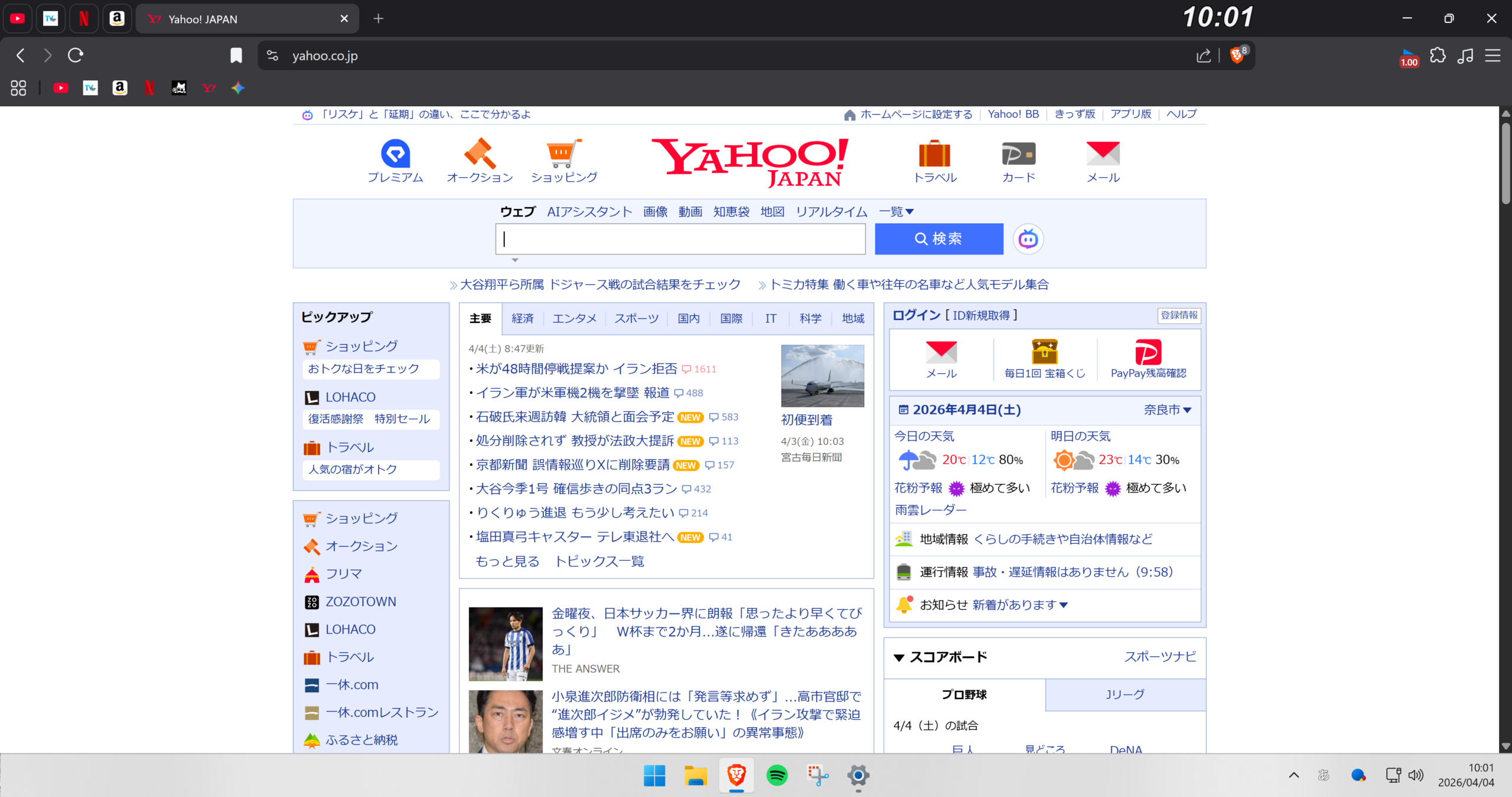Open Brave Shields lion icon in address bar

[1236, 55]
